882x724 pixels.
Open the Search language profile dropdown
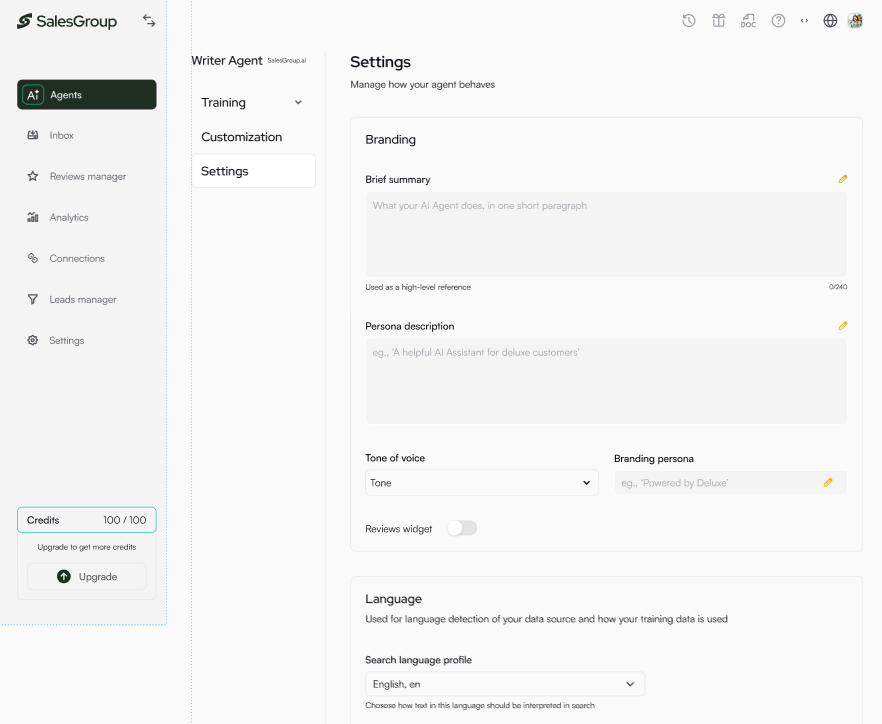(x=504, y=683)
